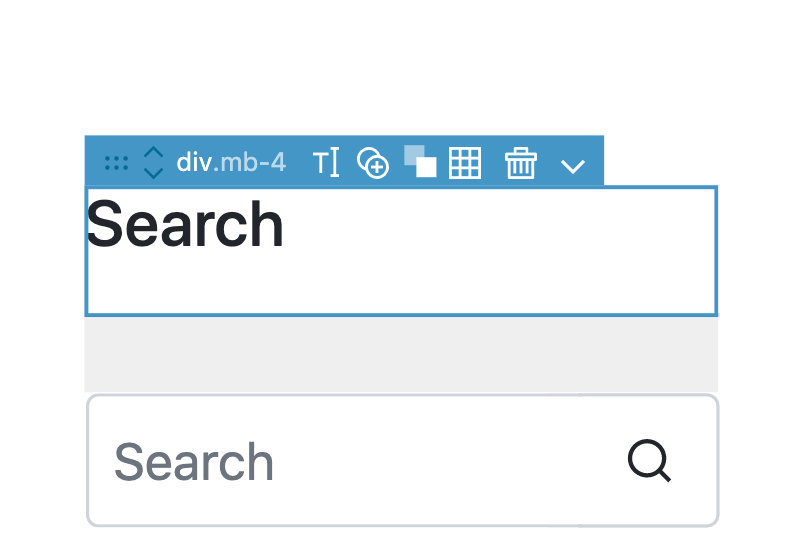Click the .mb-4 class name in toolbar
This screenshot has width=800, height=560.
[x=249, y=163]
